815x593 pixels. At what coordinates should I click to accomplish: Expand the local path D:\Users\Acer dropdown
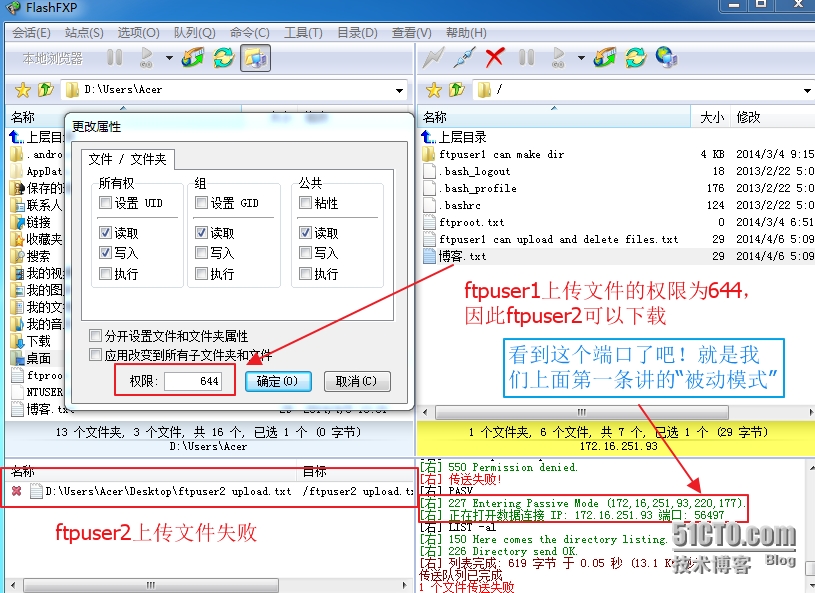click(399, 90)
